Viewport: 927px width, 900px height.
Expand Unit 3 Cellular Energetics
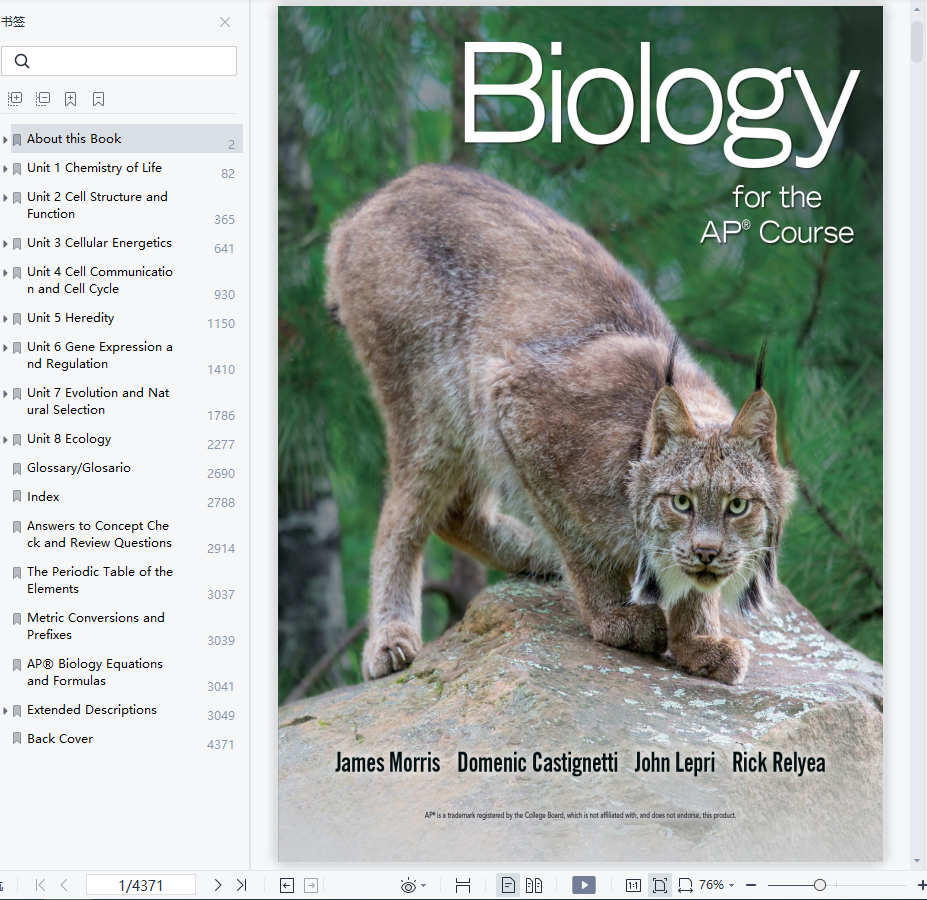tap(5, 244)
